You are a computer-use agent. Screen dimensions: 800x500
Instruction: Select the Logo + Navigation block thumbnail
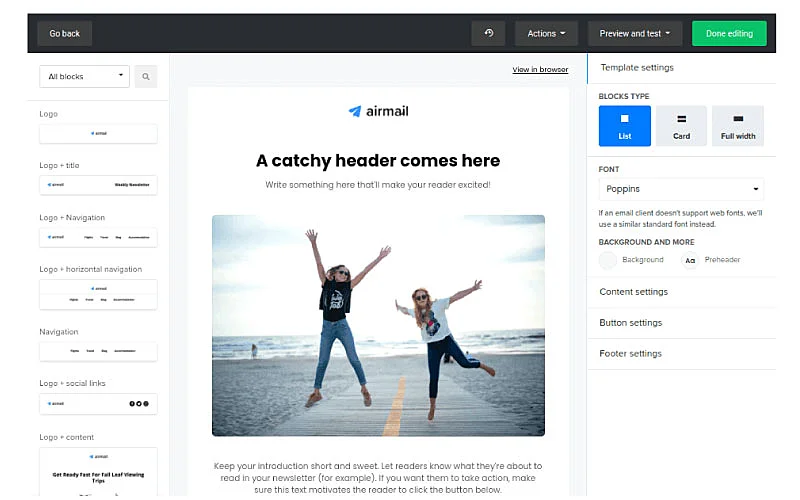tap(98, 237)
